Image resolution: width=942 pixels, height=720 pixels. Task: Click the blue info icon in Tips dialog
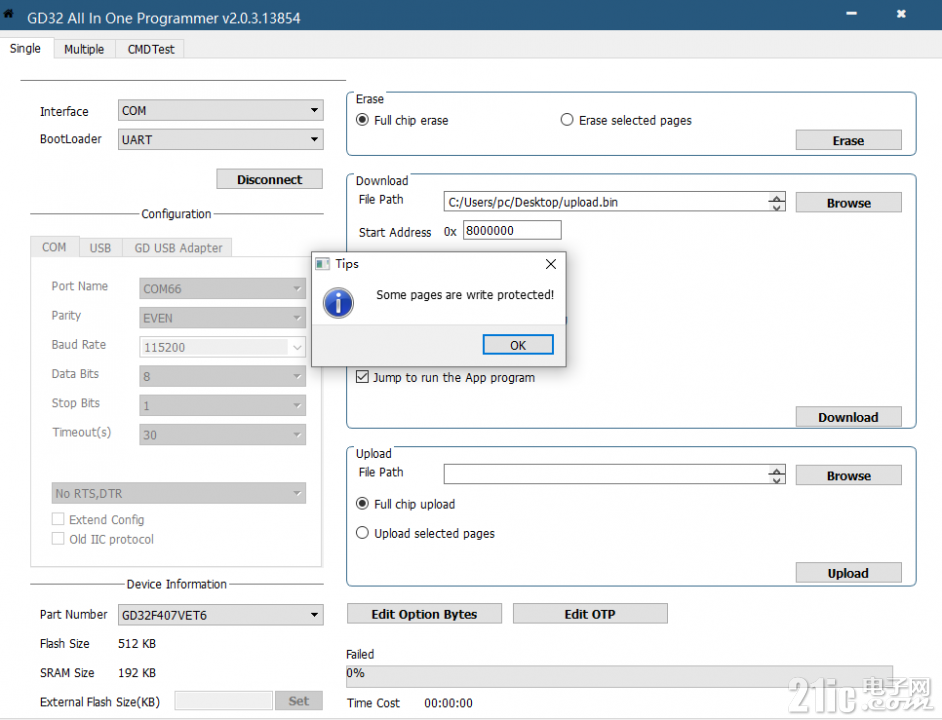tap(338, 302)
